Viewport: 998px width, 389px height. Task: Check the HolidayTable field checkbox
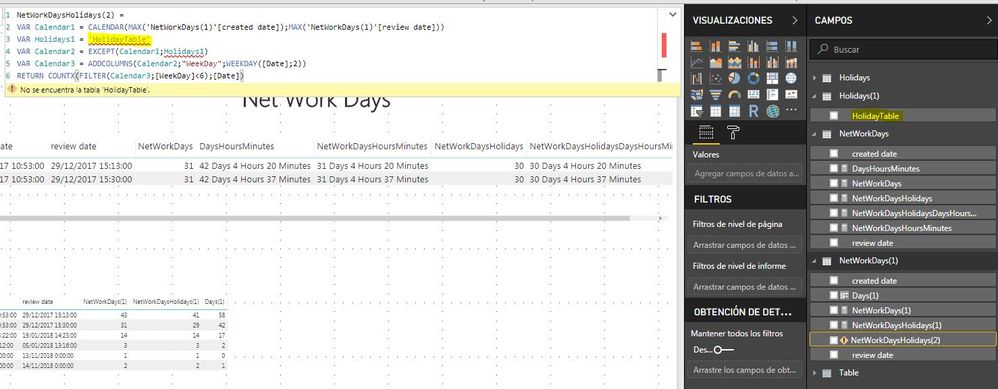click(x=834, y=116)
